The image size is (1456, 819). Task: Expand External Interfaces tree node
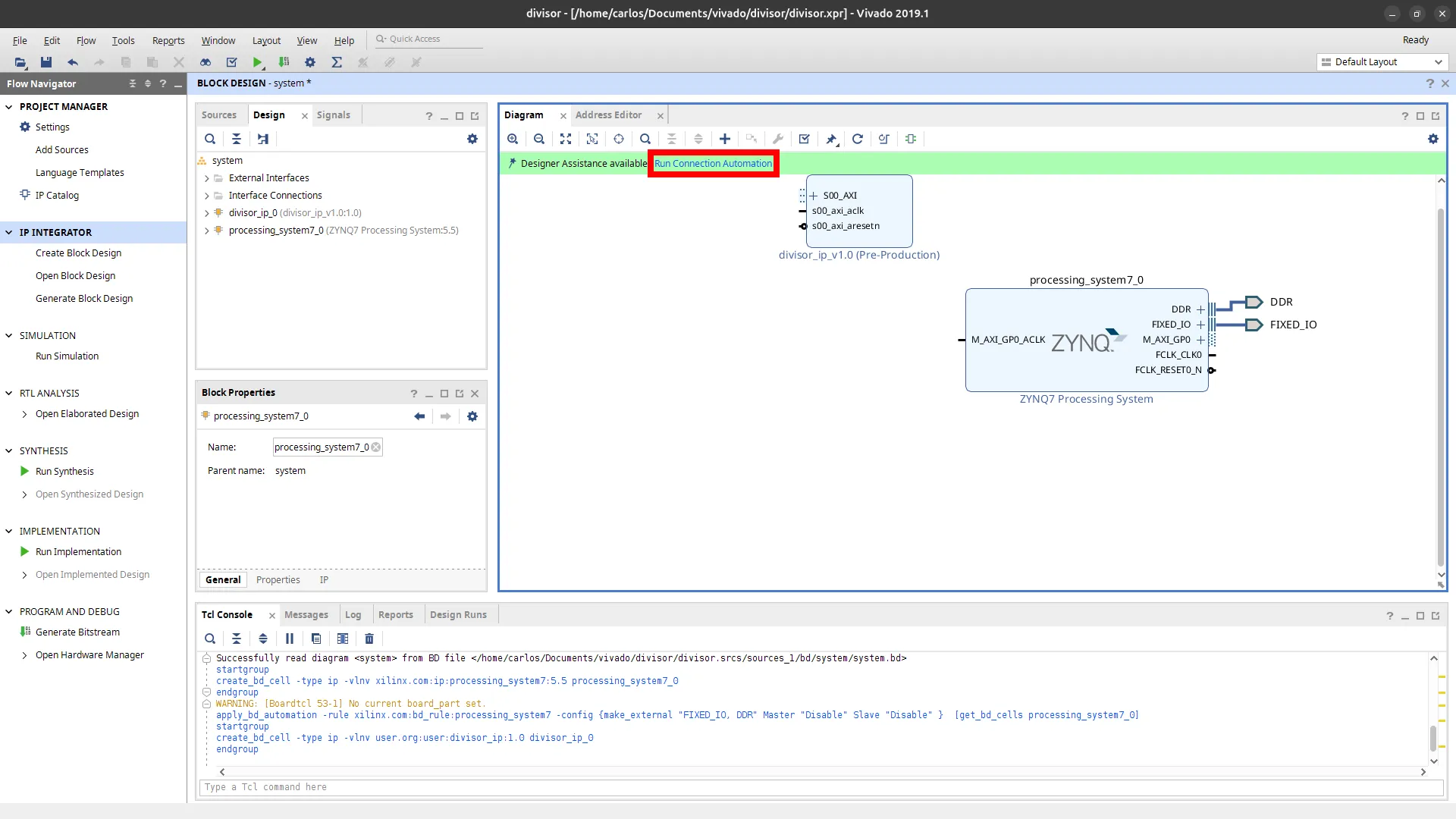click(x=206, y=178)
